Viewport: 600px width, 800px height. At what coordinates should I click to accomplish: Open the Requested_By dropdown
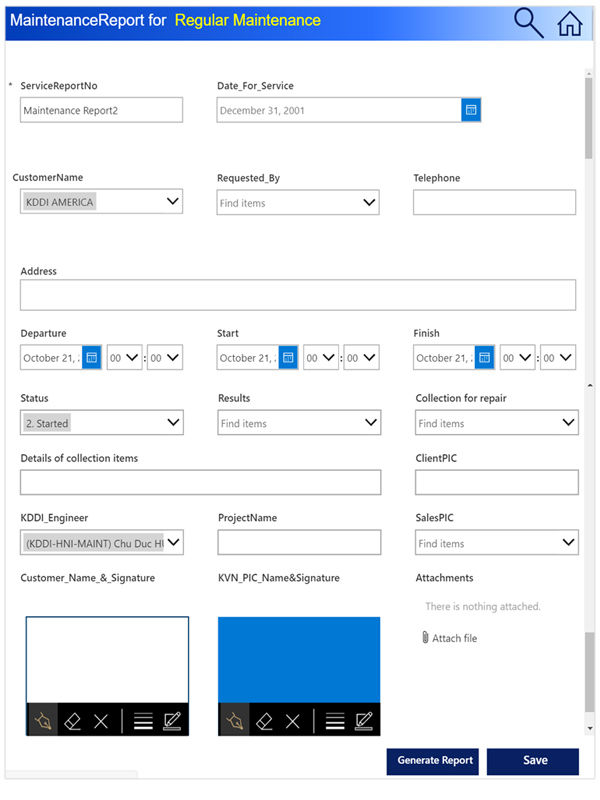point(369,203)
